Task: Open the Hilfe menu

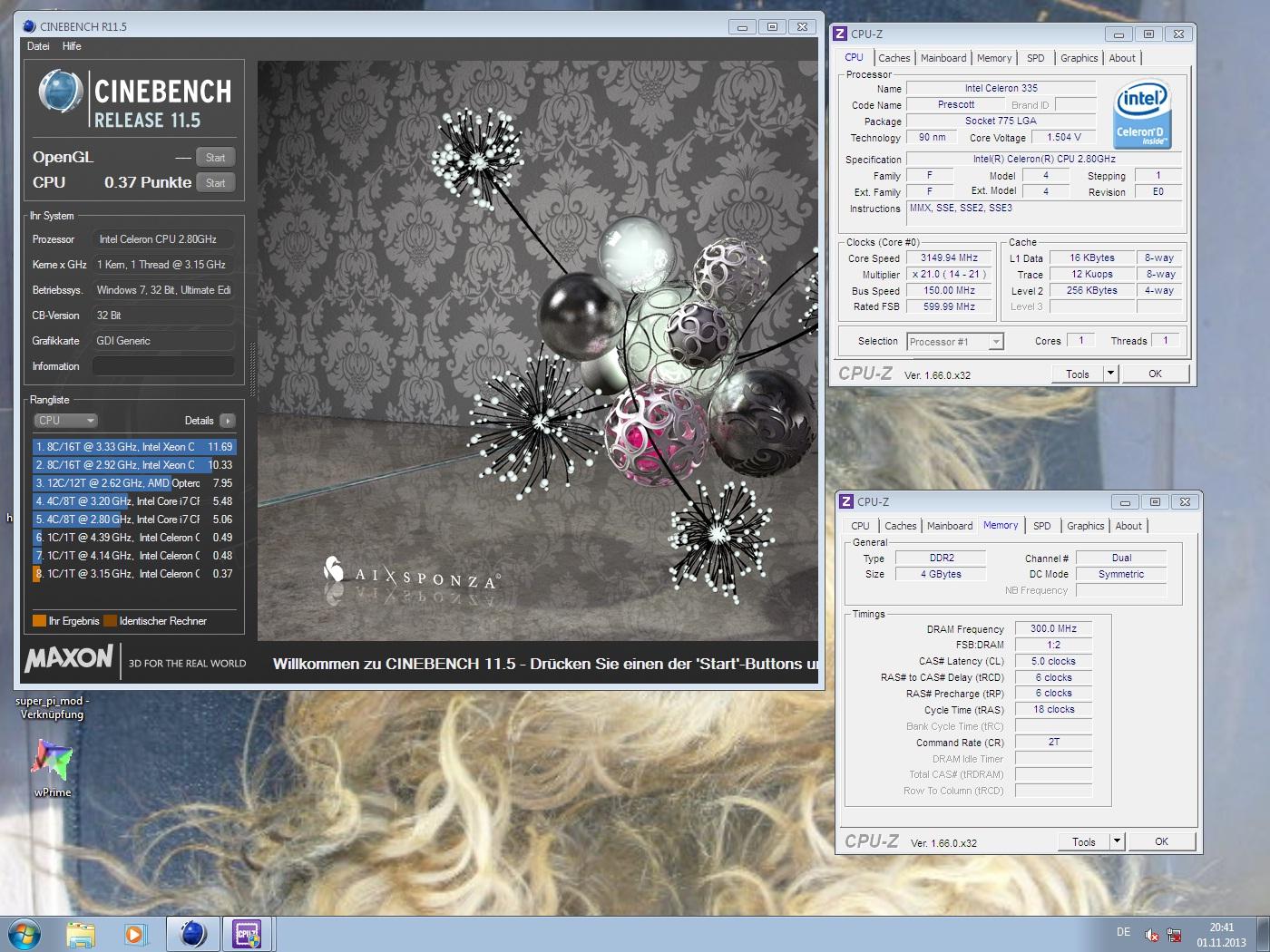Action: pos(72,46)
